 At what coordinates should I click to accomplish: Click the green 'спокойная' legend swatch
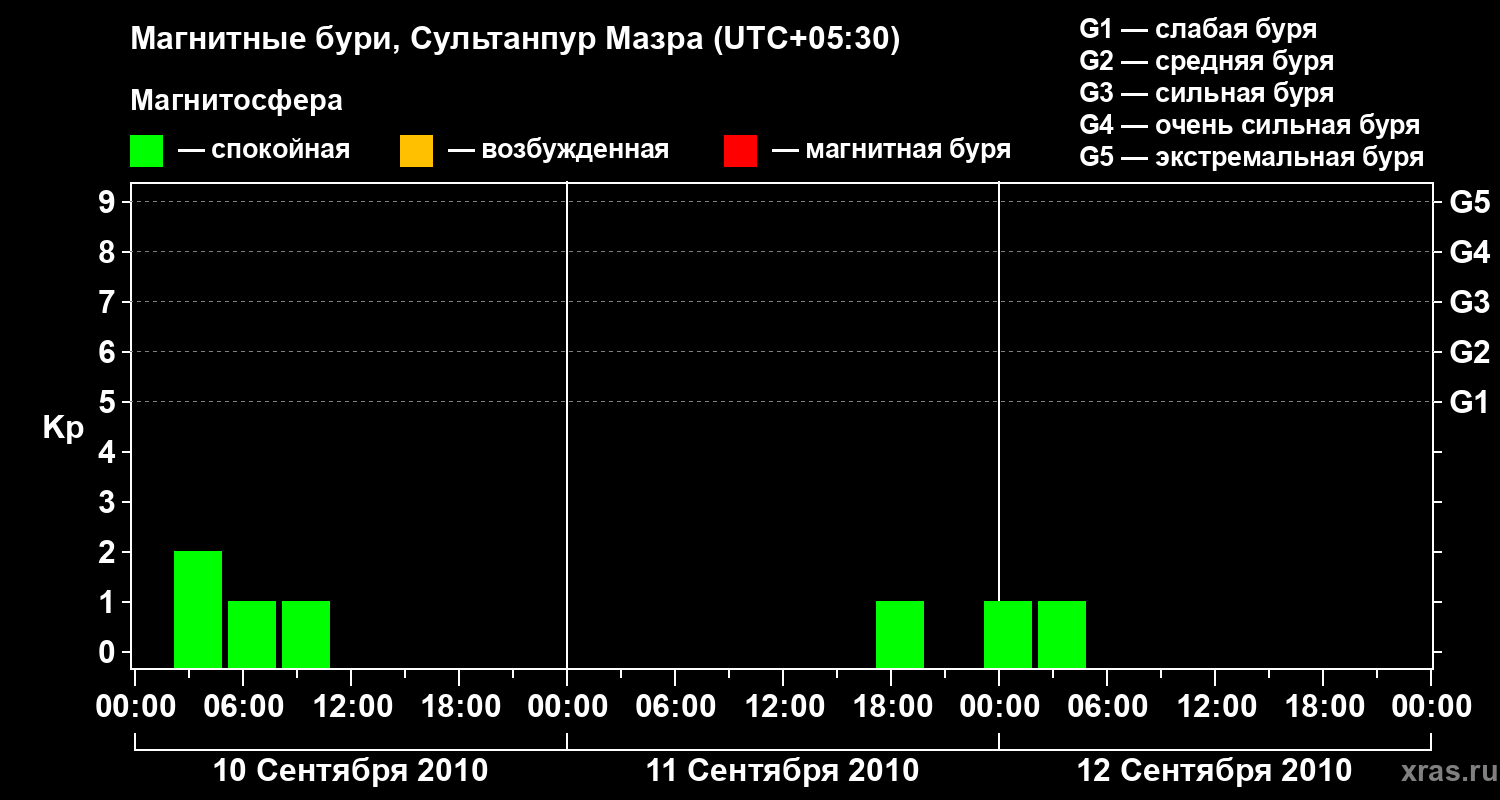pyautogui.click(x=147, y=151)
